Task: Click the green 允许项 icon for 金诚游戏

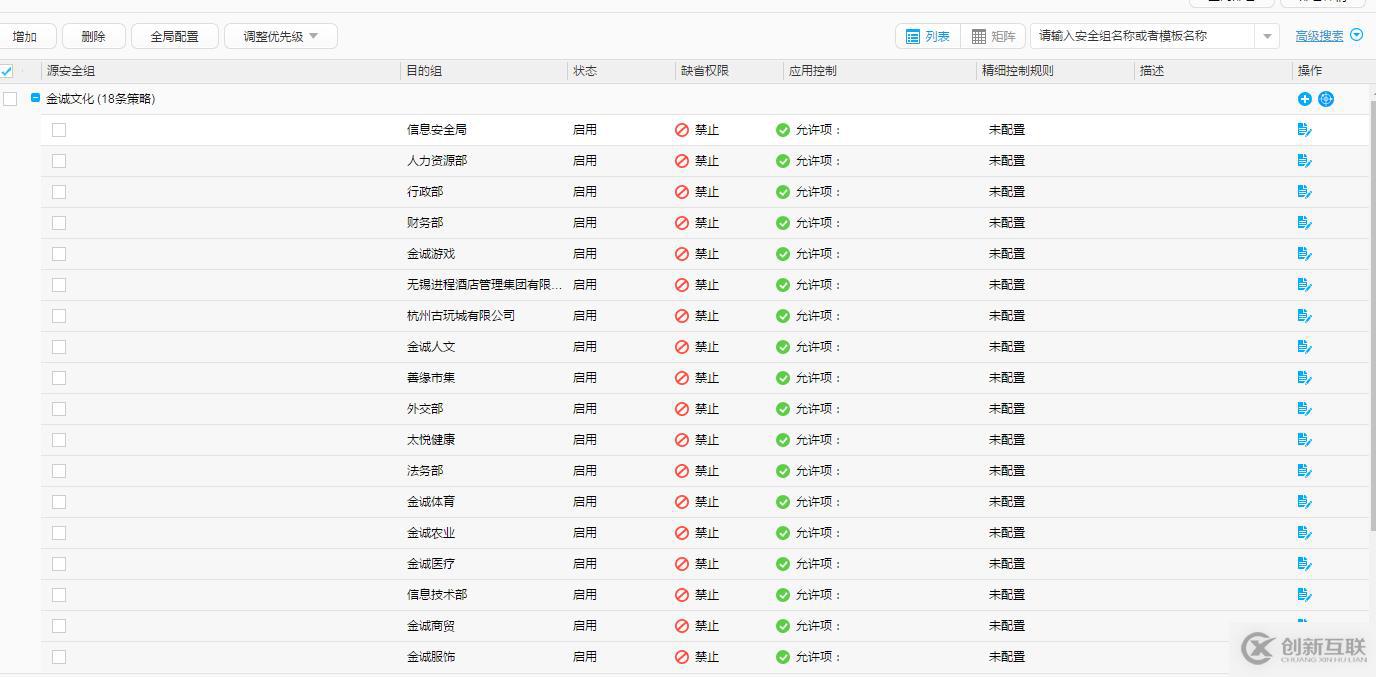Action: point(783,253)
